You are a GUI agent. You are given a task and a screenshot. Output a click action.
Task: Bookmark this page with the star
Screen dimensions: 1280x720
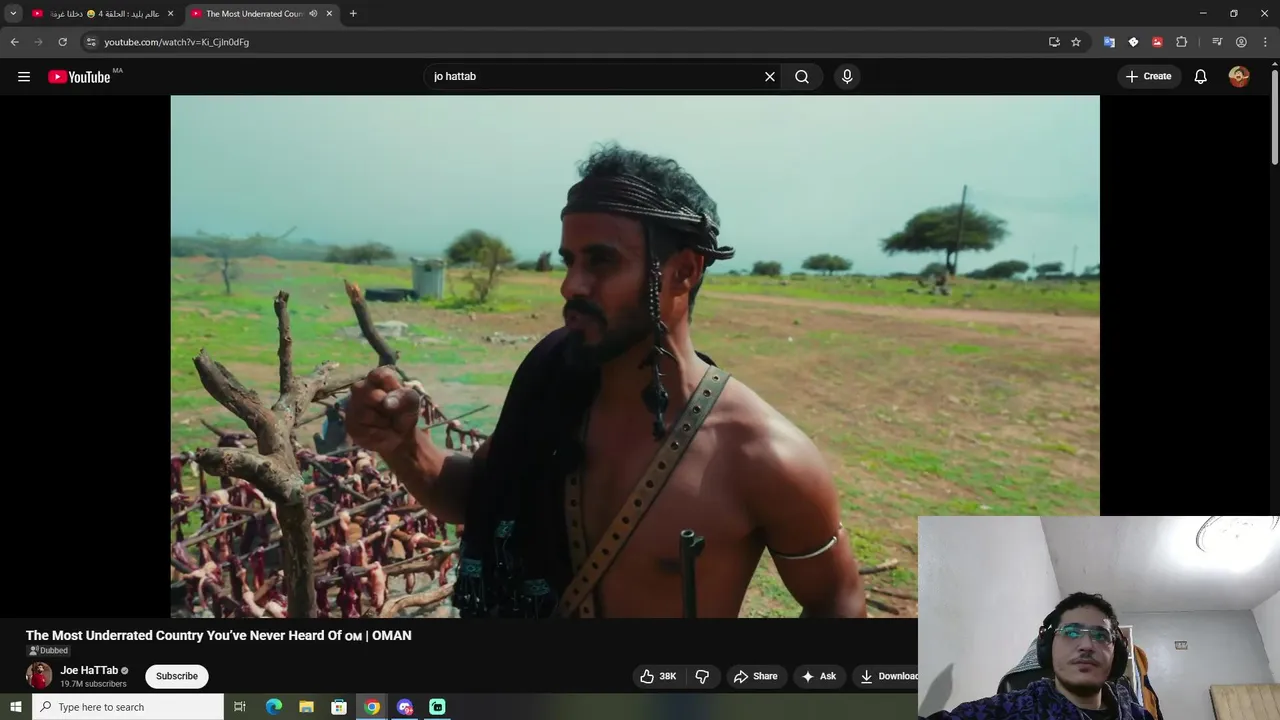tap(1076, 42)
